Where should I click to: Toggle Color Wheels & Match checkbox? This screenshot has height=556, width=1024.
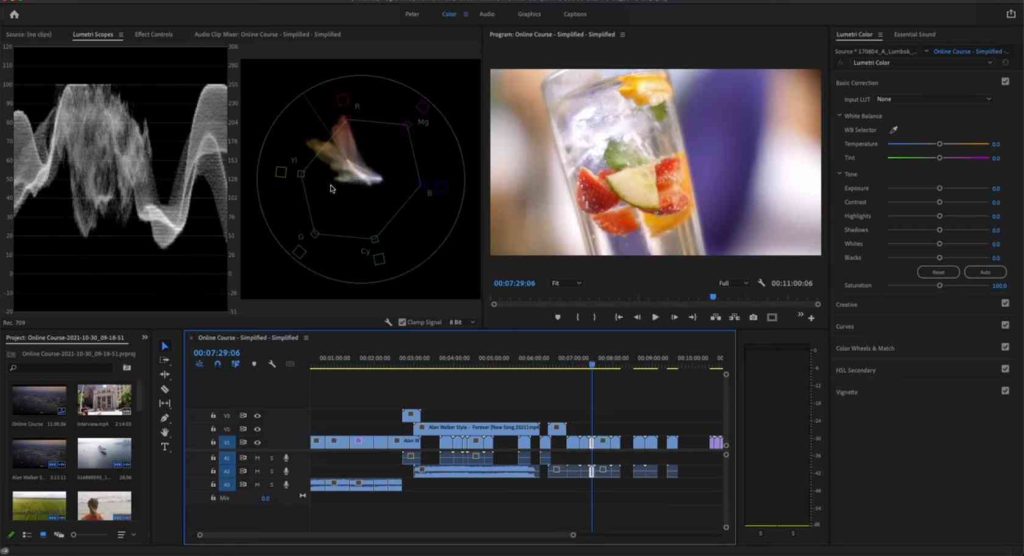click(x=1005, y=347)
